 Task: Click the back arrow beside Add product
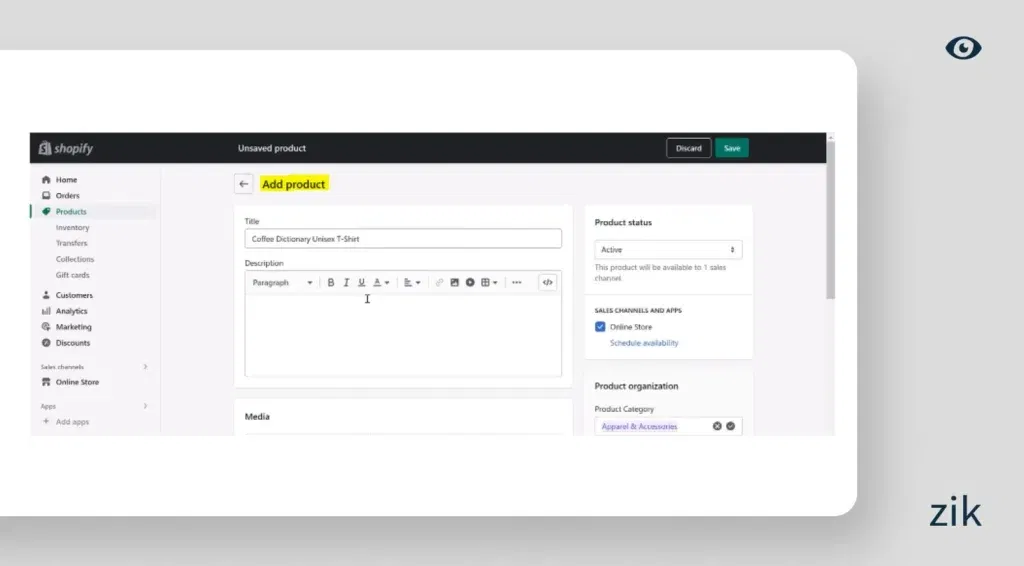click(x=244, y=184)
